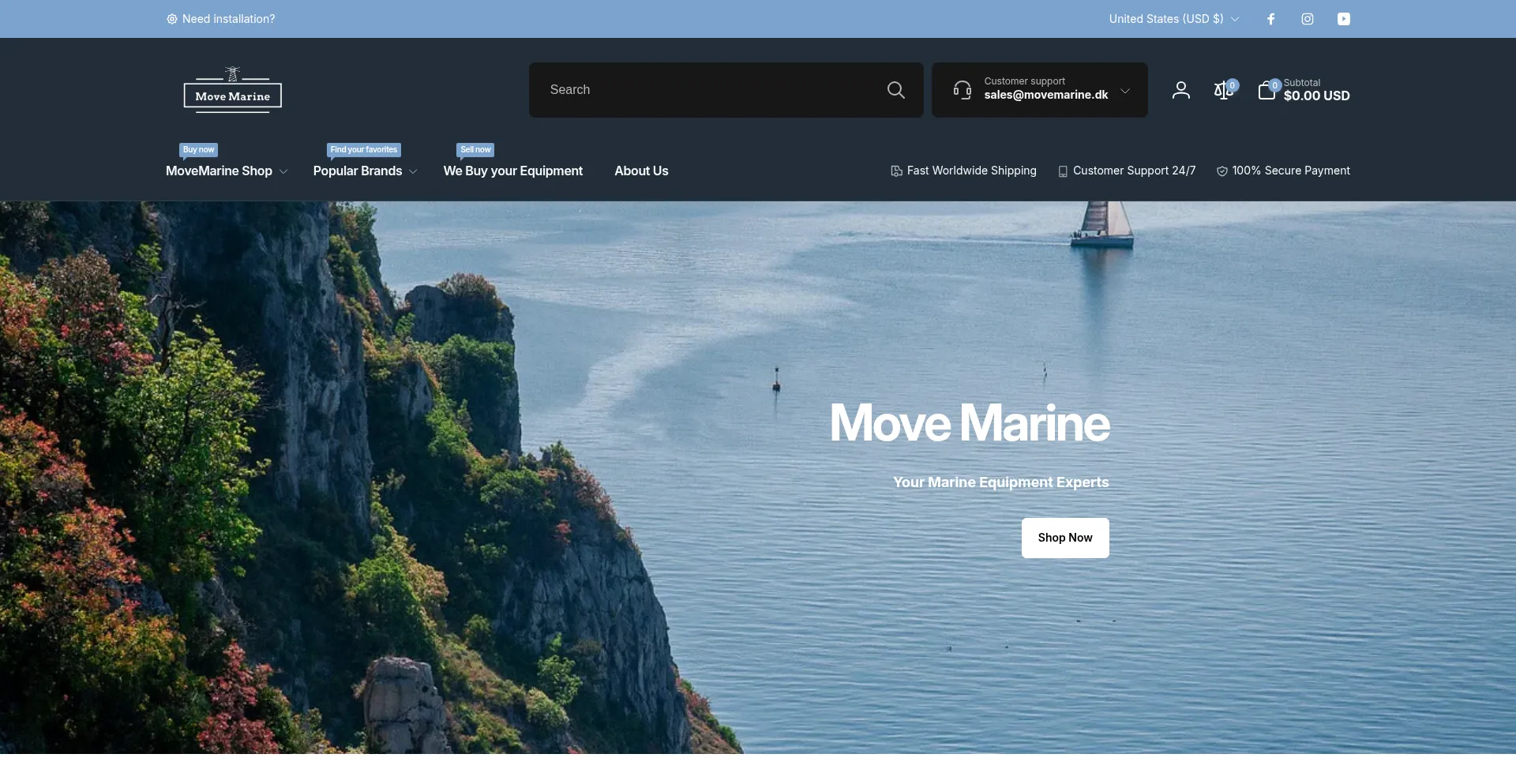Image resolution: width=1516 pixels, height=784 pixels.
Task: Click the Shop Now button
Action: 1064,538
